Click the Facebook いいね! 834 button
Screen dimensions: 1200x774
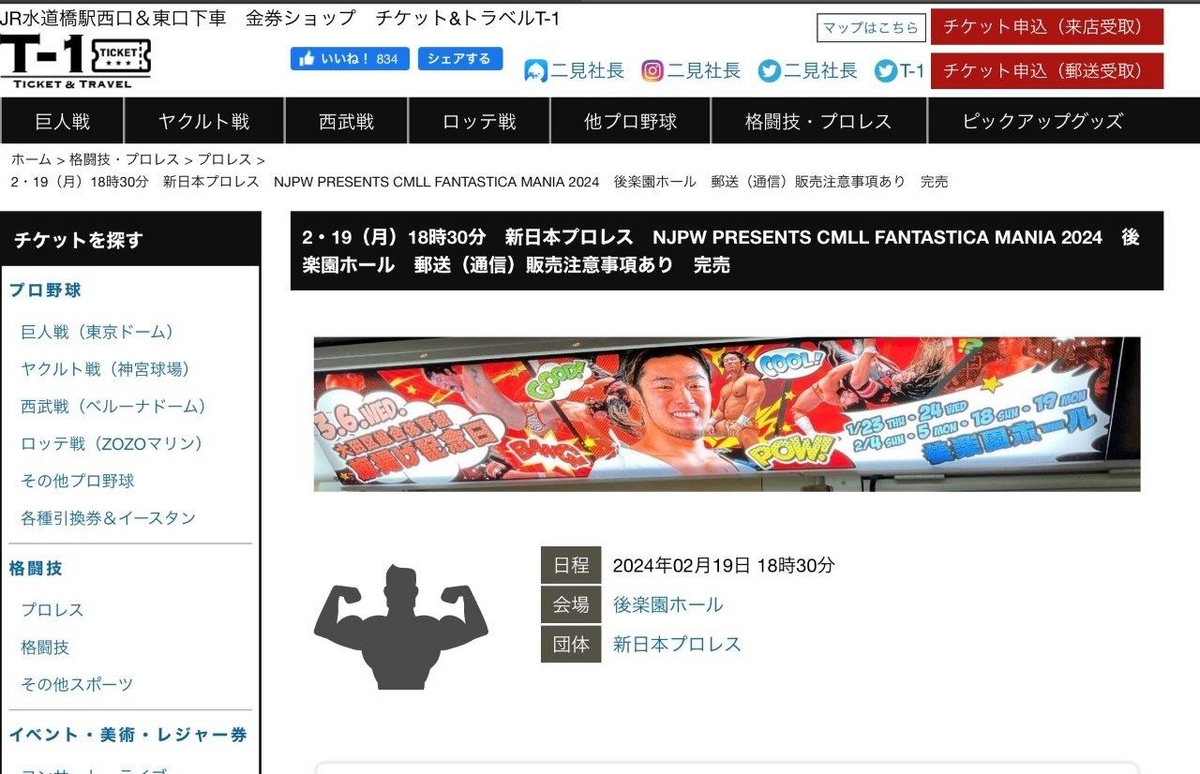pos(349,59)
